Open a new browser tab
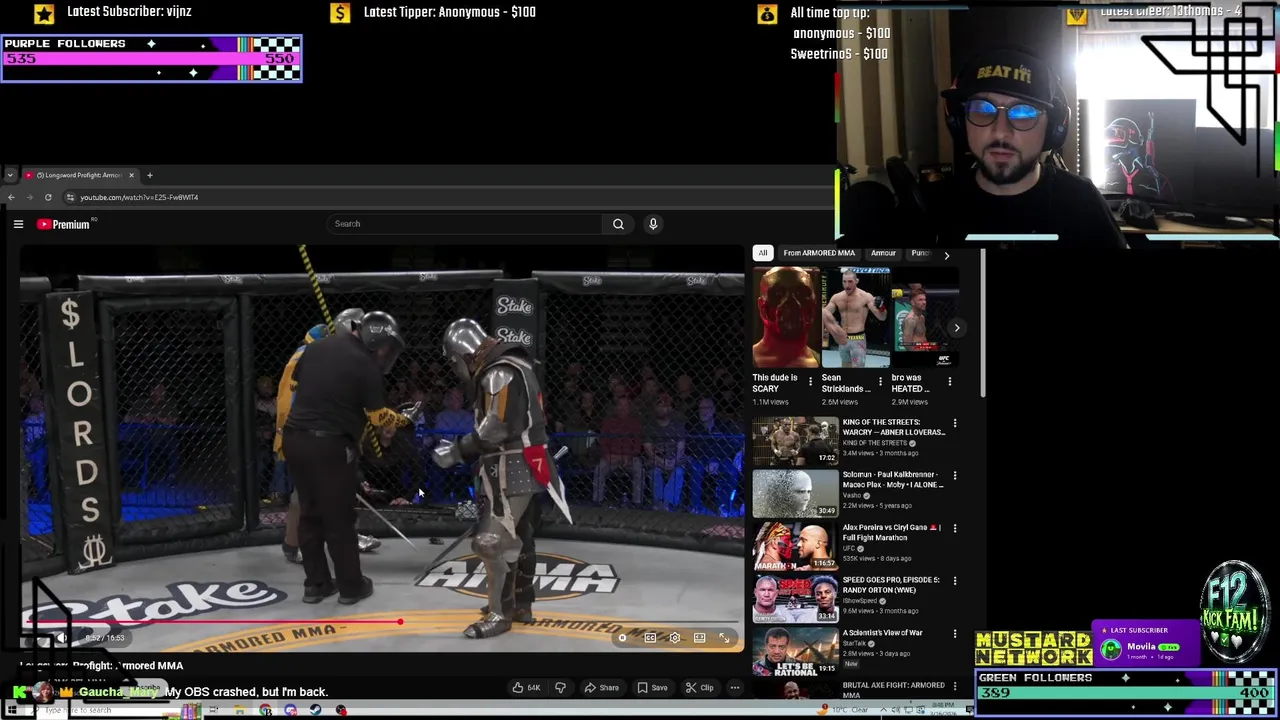The height and width of the screenshot is (720, 1280). coord(150,175)
